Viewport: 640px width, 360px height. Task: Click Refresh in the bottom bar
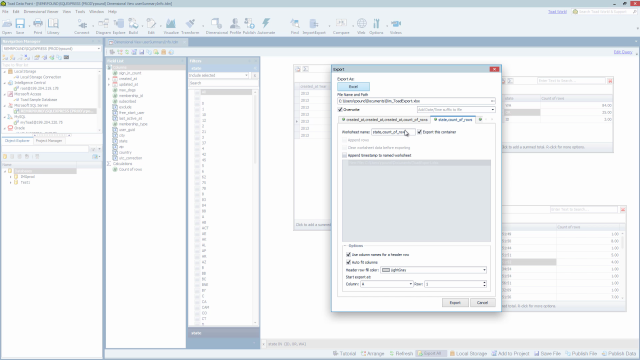coord(401,353)
